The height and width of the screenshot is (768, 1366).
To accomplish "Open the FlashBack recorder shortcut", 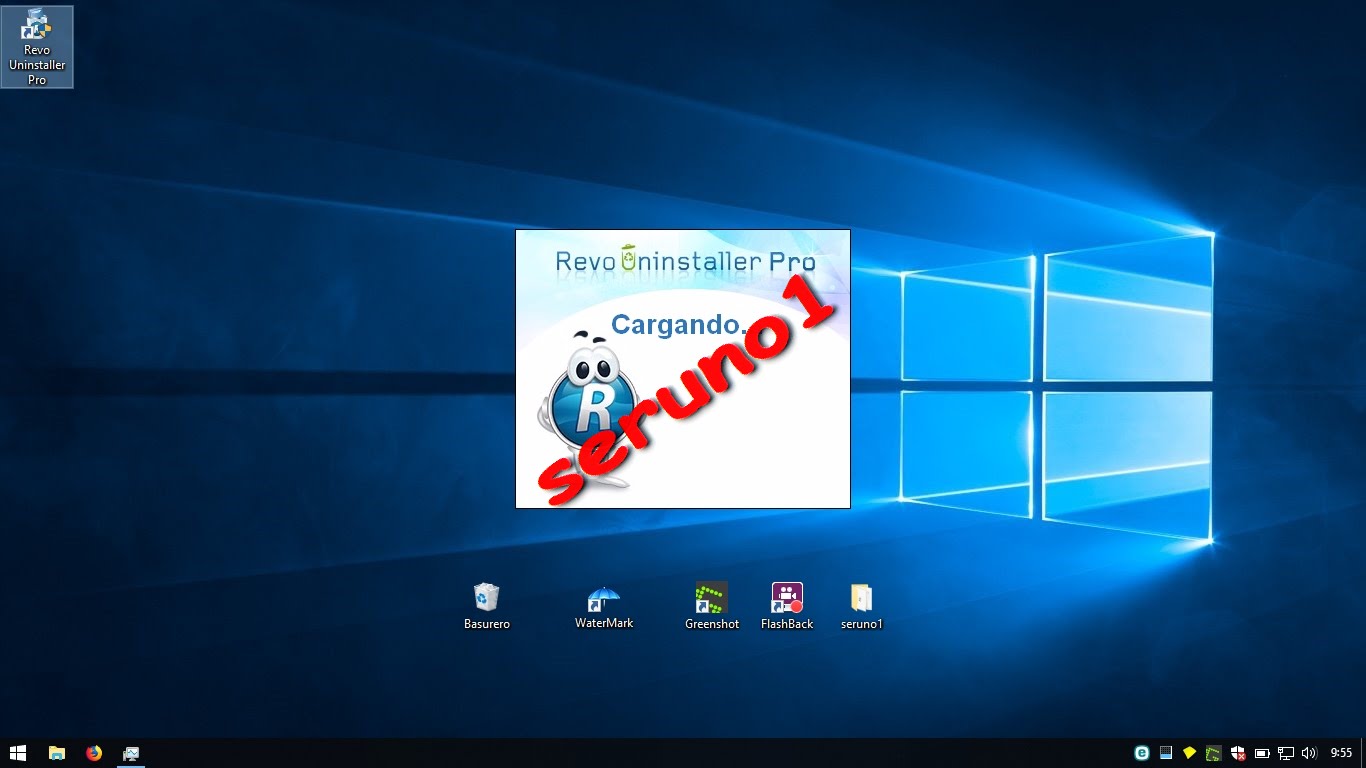I will click(787, 606).
